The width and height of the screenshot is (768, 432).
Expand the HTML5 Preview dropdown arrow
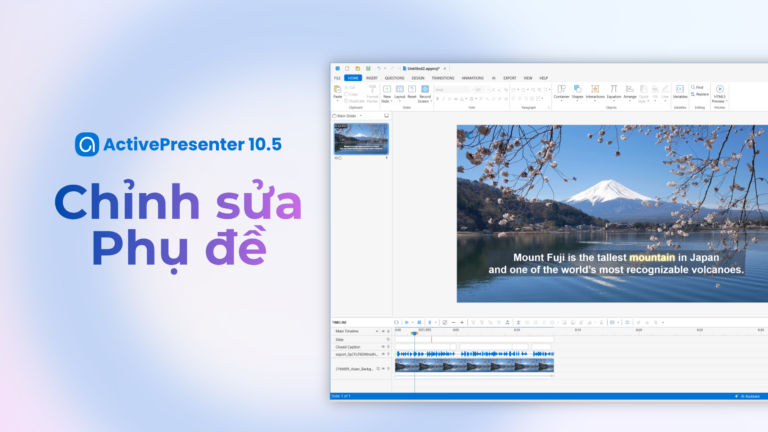(x=726, y=101)
